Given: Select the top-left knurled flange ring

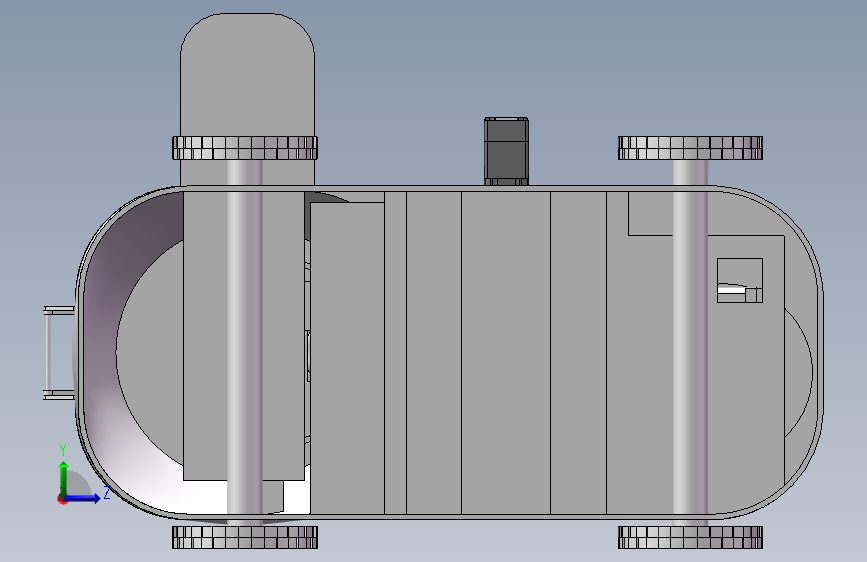Looking at the screenshot, I should (245, 148).
